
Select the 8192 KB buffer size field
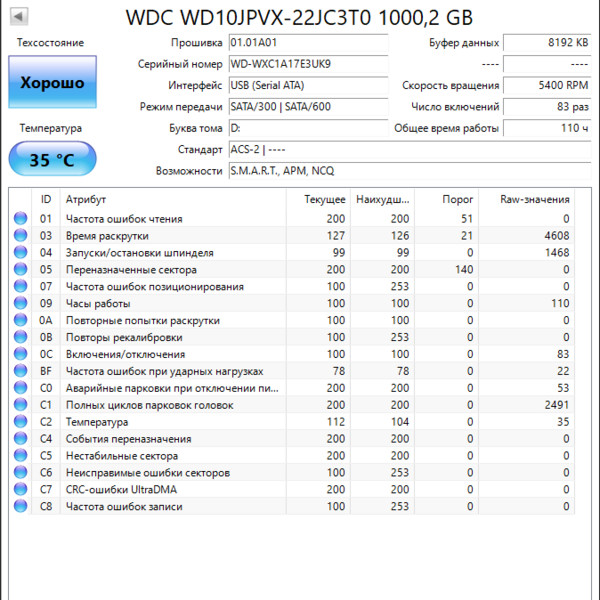click(547, 42)
